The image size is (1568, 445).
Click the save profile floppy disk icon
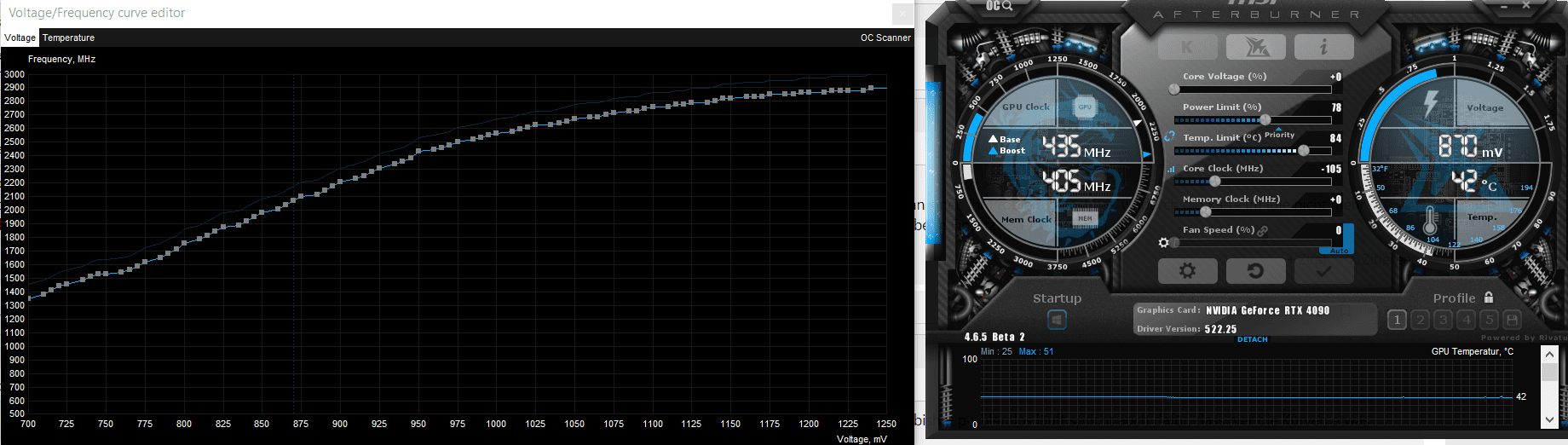[1512, 320]
